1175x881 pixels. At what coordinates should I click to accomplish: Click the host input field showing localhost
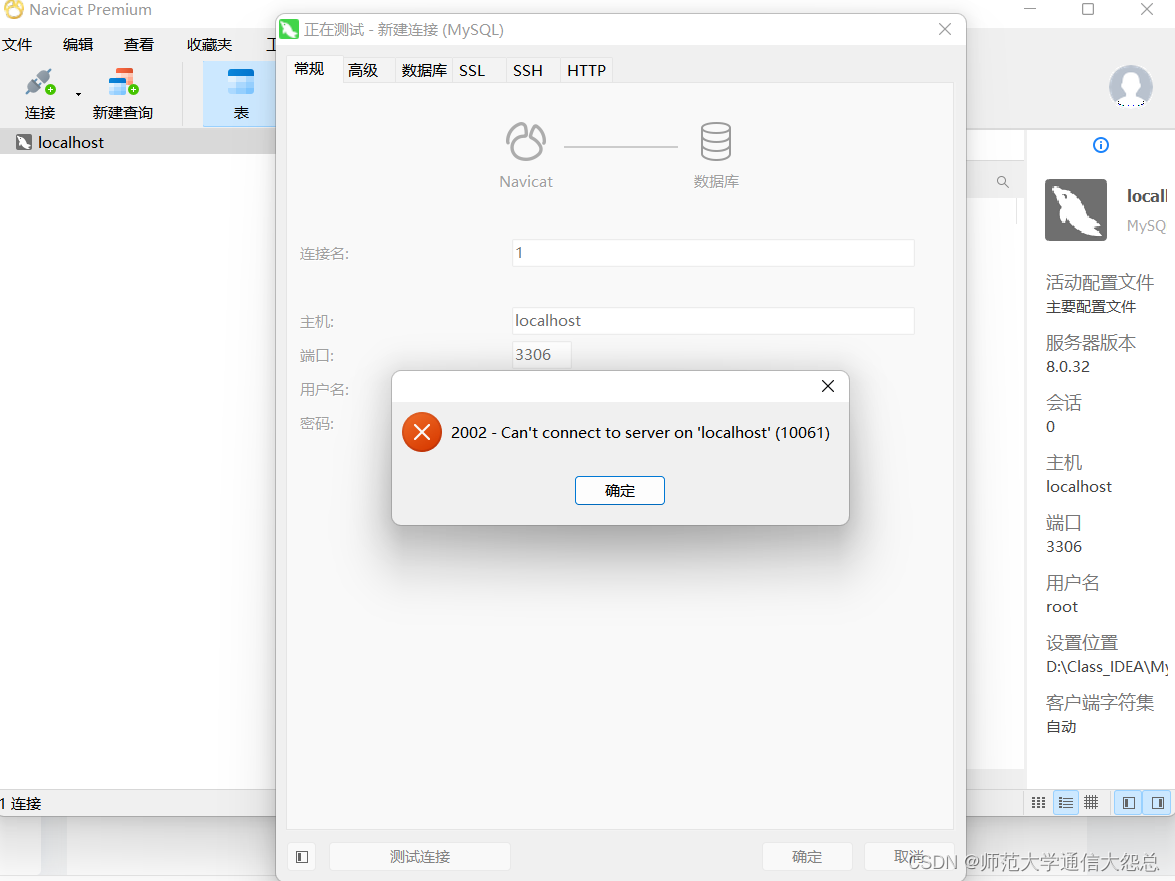[713, 321]
